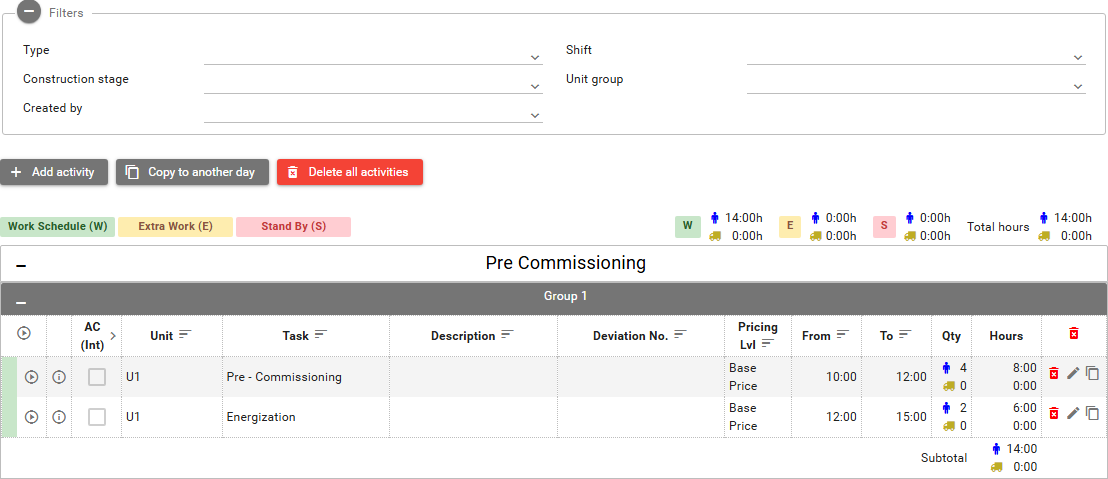The image size is (1108, 479).
Task: Open the Construction stage dropdown
Action: [x=373, y=81]
